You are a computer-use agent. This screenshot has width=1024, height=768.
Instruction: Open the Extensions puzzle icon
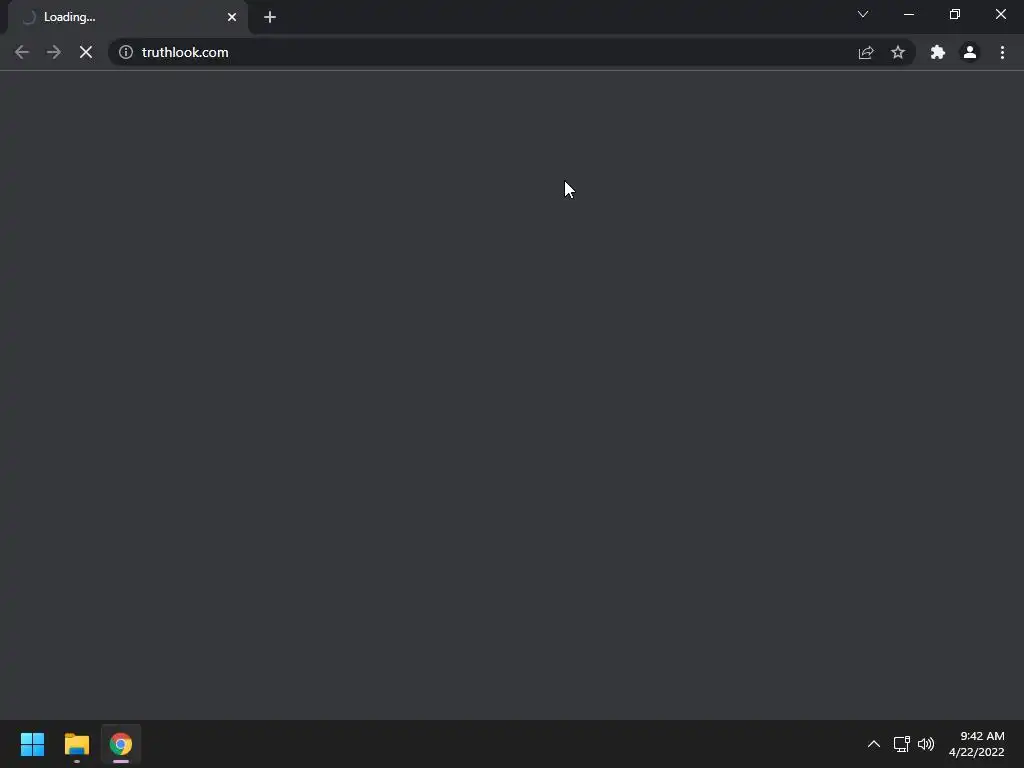pos(938,52)
